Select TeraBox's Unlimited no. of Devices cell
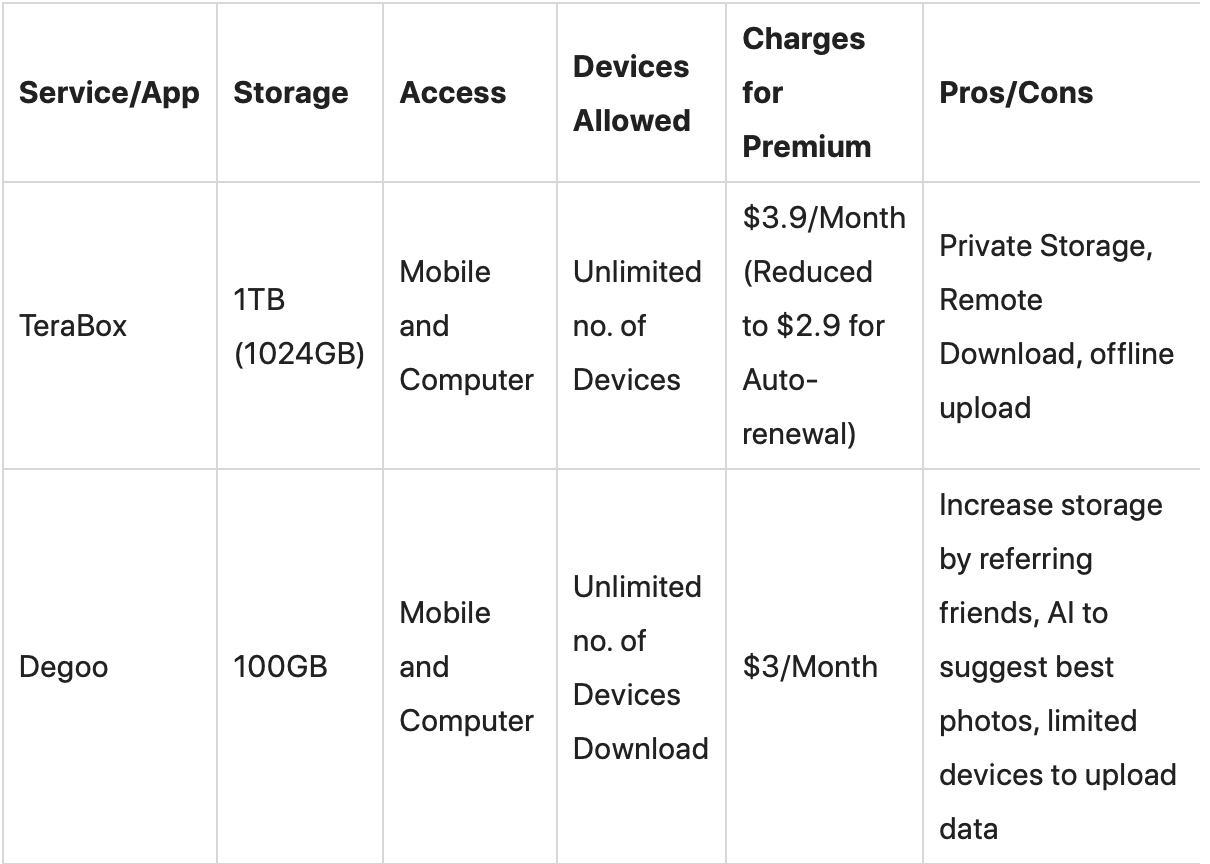This screenshot has width=1210, height=864. point(637,326)
